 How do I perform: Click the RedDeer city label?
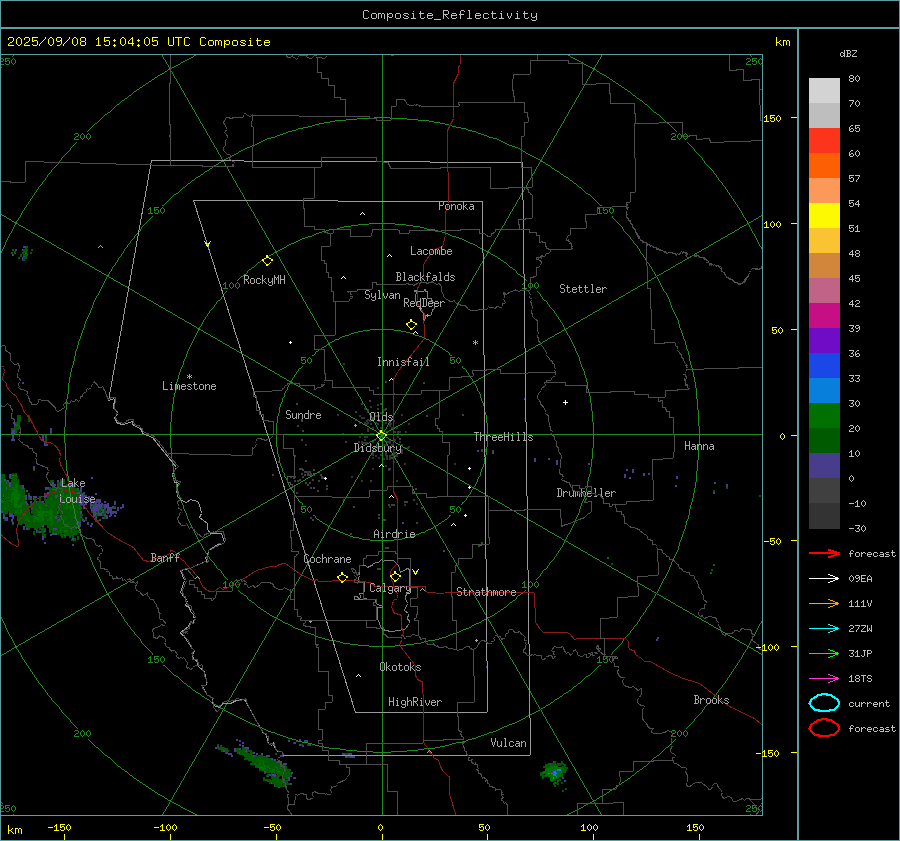(x=424, y=303)
